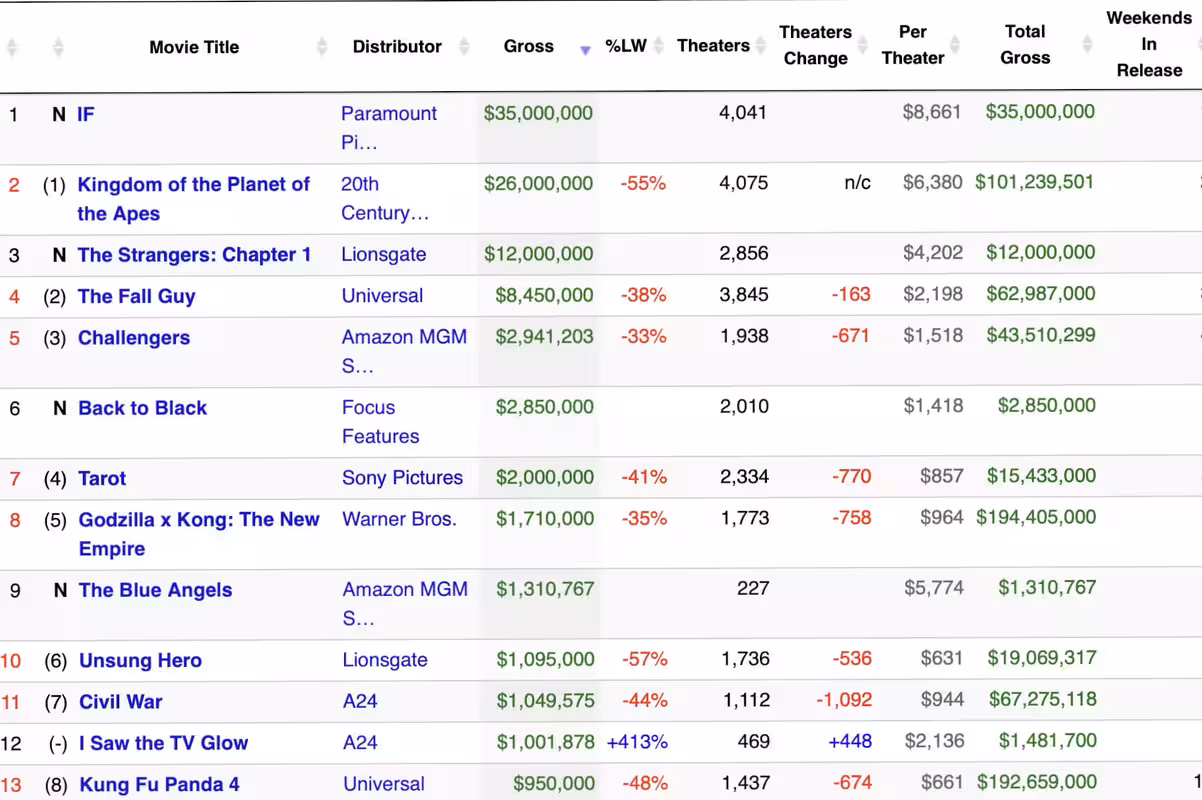Open Godzilla x Kong: The New Empire
Viewport: 1202px width, 800px height.
199,534
